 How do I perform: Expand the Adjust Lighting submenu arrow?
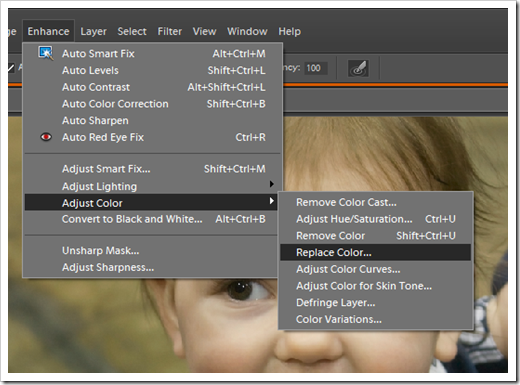pyautogui.click(x=272, y=184)
